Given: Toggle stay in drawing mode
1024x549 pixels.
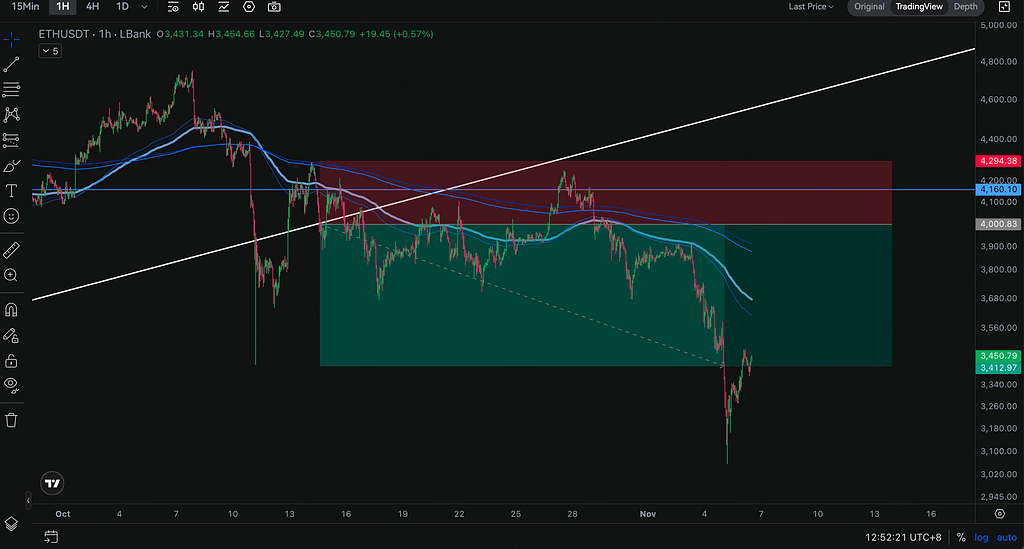Looking at the screenshot, I should 11,336.
